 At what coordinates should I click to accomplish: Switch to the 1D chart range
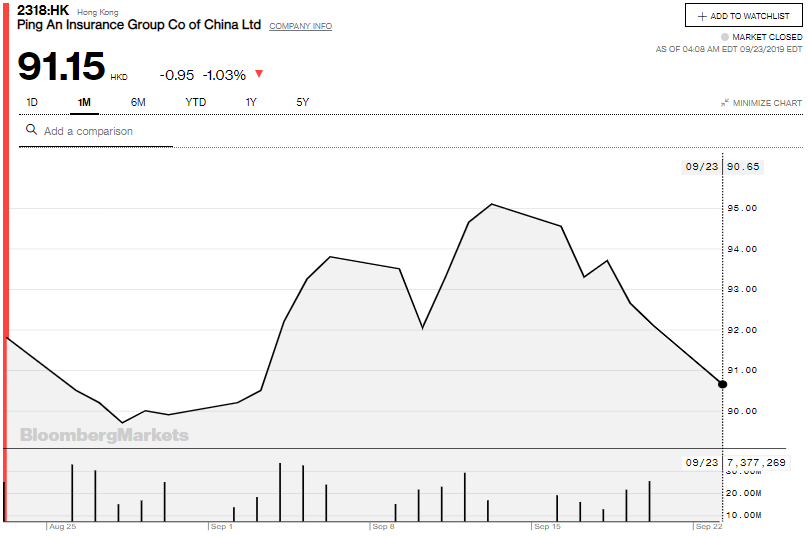pyautogui.click(x=32, y=102)
